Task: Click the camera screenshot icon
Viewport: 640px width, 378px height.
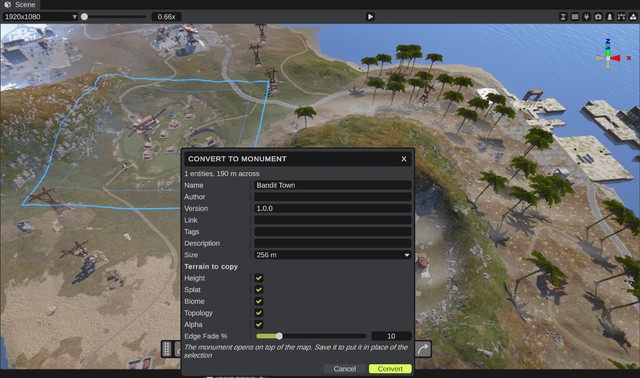Action: click(598, 17)
